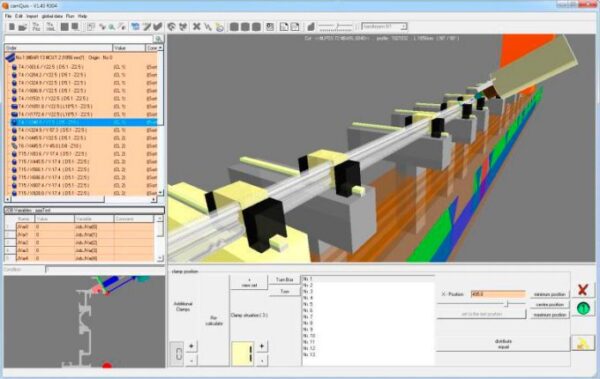Viewport: 600px width, 379px height.
Task: Click the second page-sheet icon in toolbar
Action: click(295, 26)
